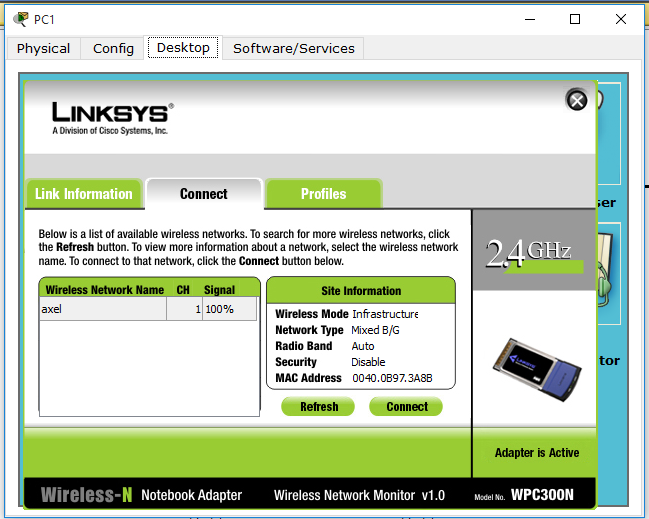
Task: Select the axel wireless network row
Action: tap(148, 309)
